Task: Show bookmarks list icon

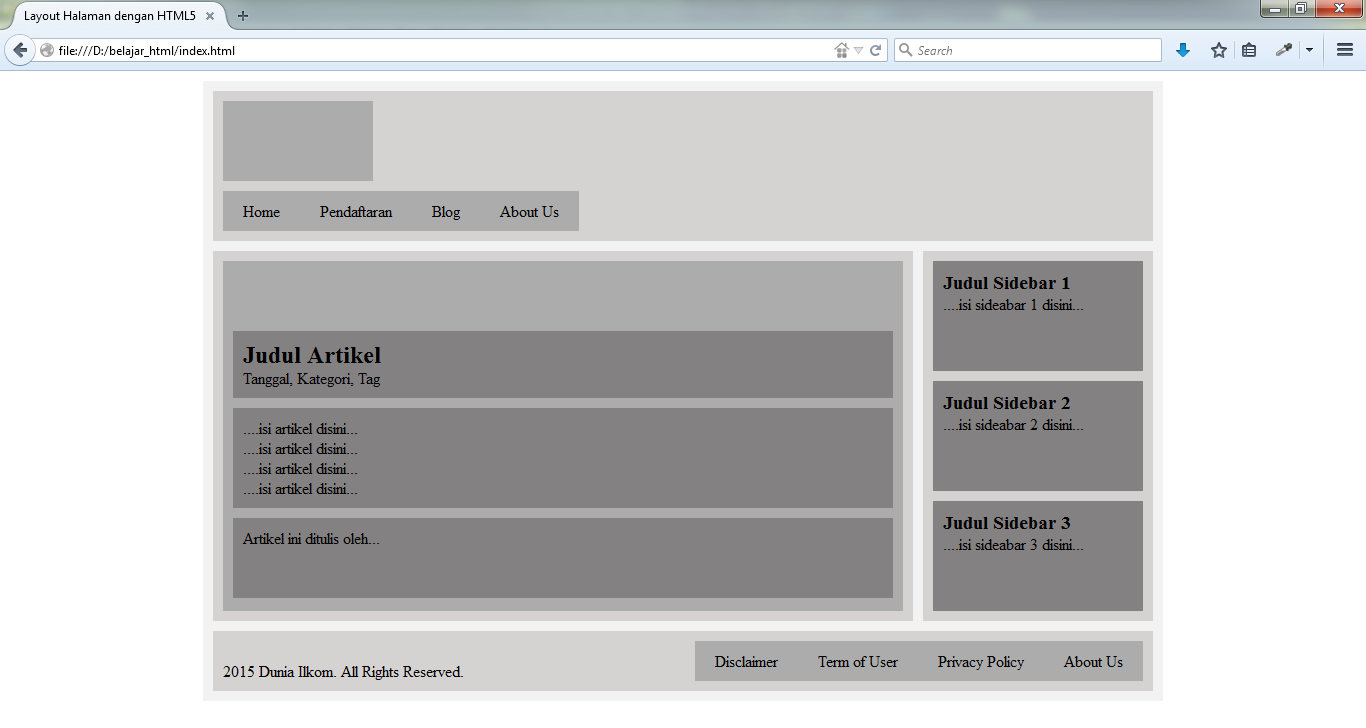Action: 1249,50
